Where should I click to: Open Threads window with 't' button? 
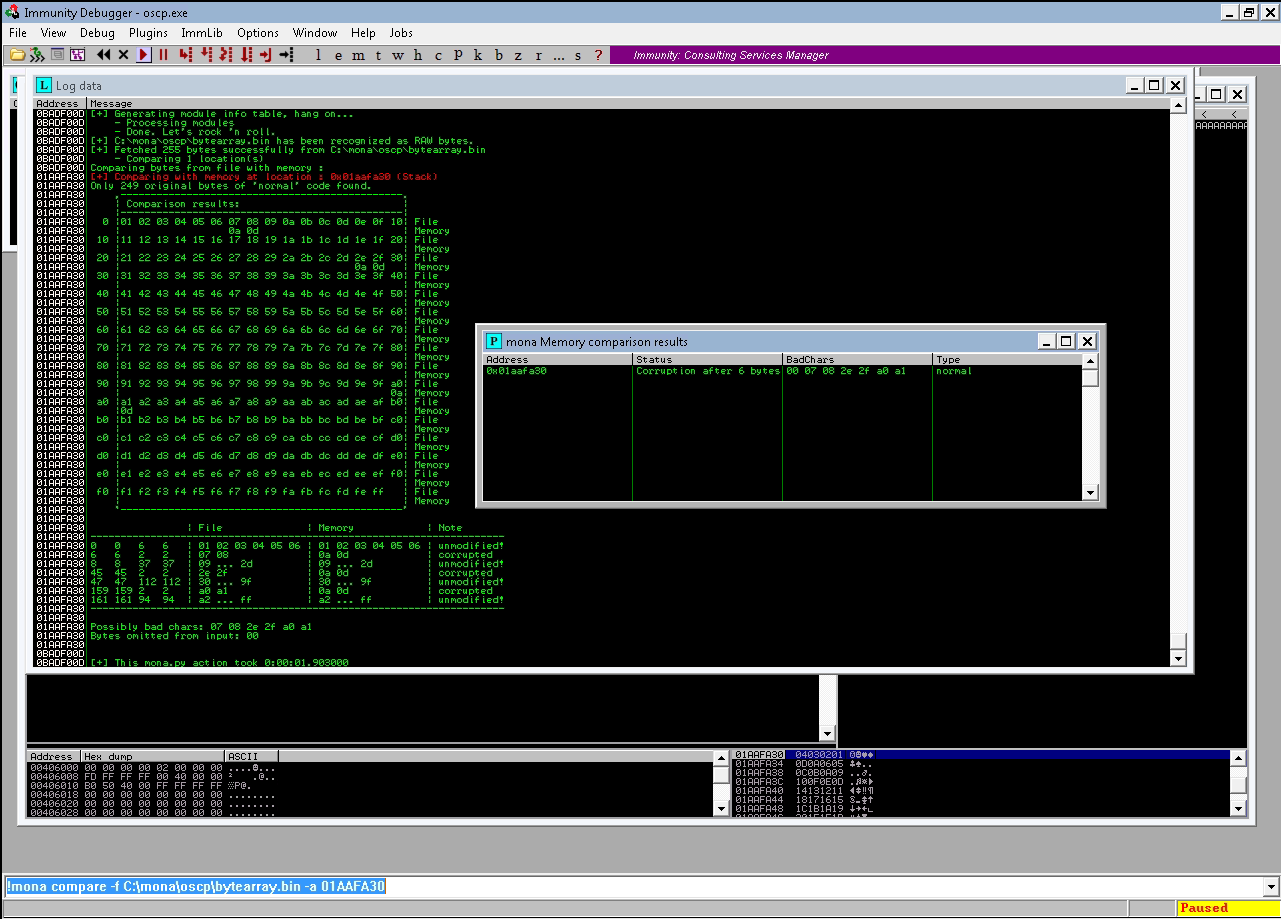378,55
